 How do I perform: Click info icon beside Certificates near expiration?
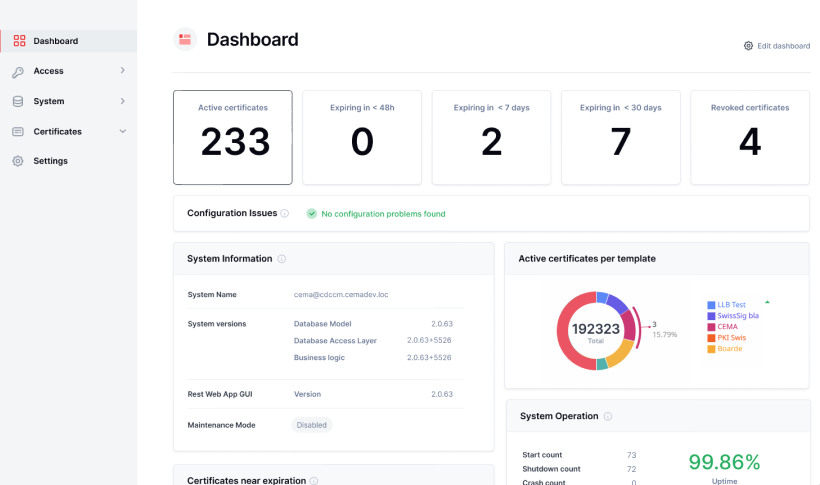[314, 481]
